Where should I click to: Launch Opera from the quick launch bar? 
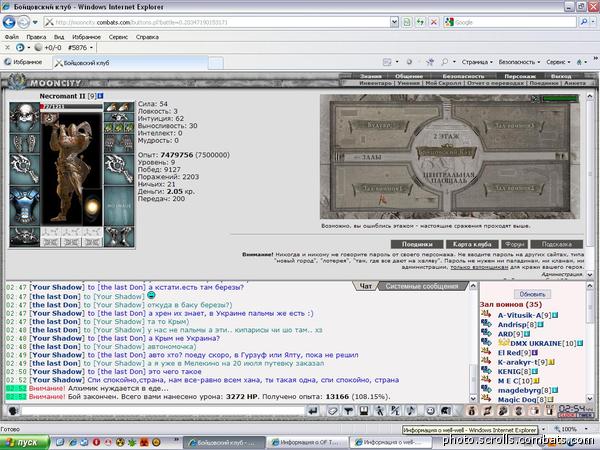pyautogui.click(x=96, y=442)
